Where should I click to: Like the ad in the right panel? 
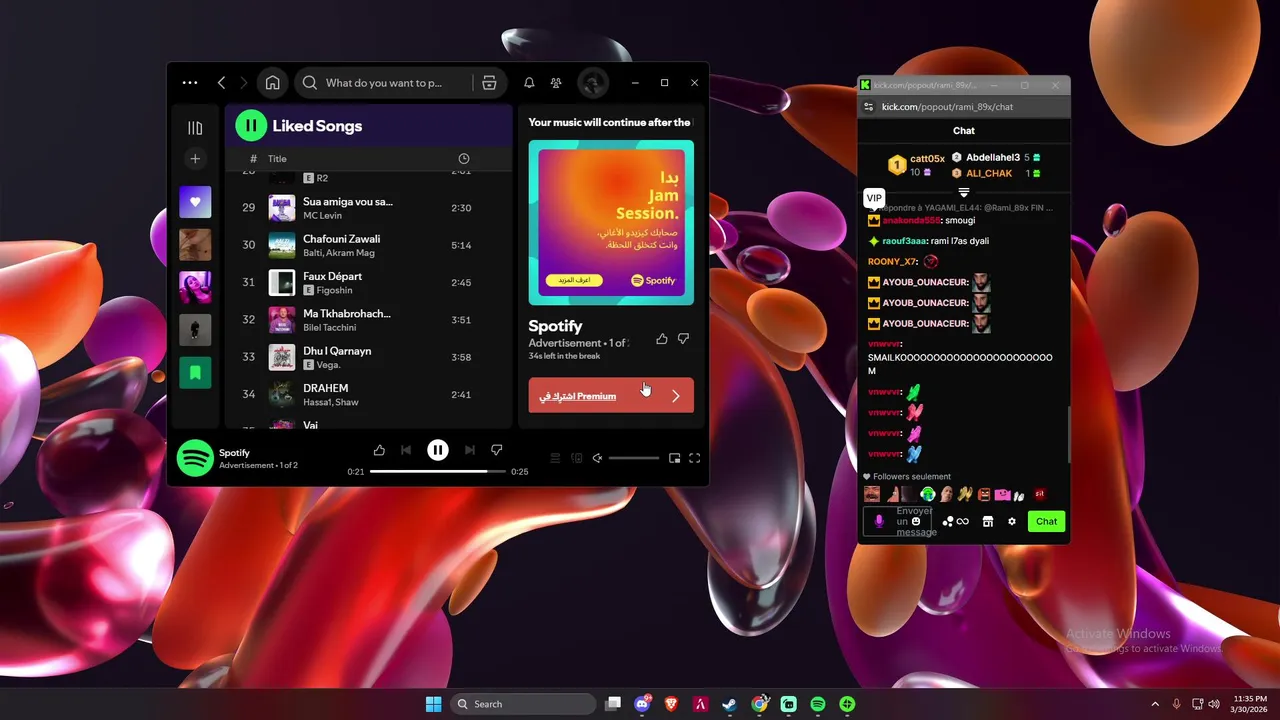pos(661,339)
